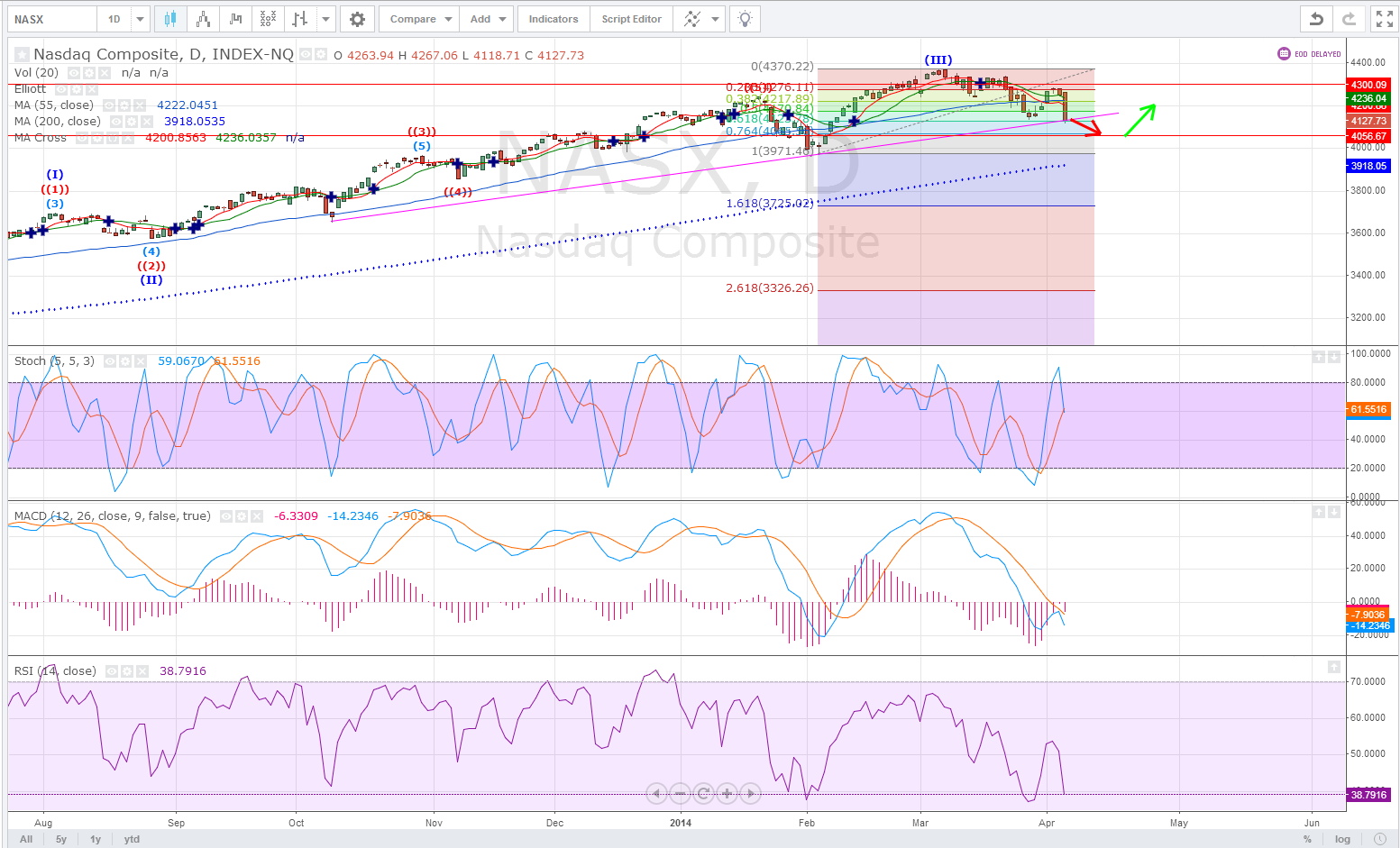
Task: Open the Vol (20) indicator settings gear
Action: pyautogui.click(x=89, y=72)
